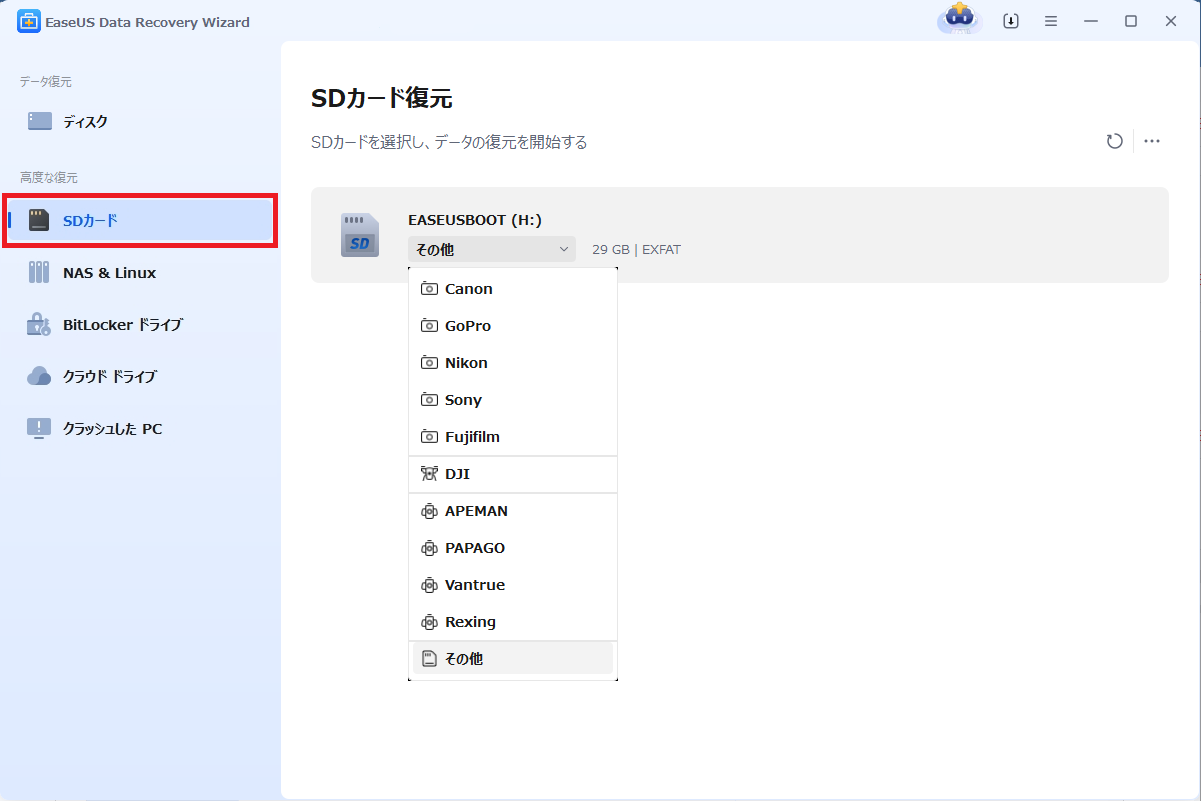Choose GoPro as the camera brand
The width and height of the screenshot is (1201, 801).
467,325
